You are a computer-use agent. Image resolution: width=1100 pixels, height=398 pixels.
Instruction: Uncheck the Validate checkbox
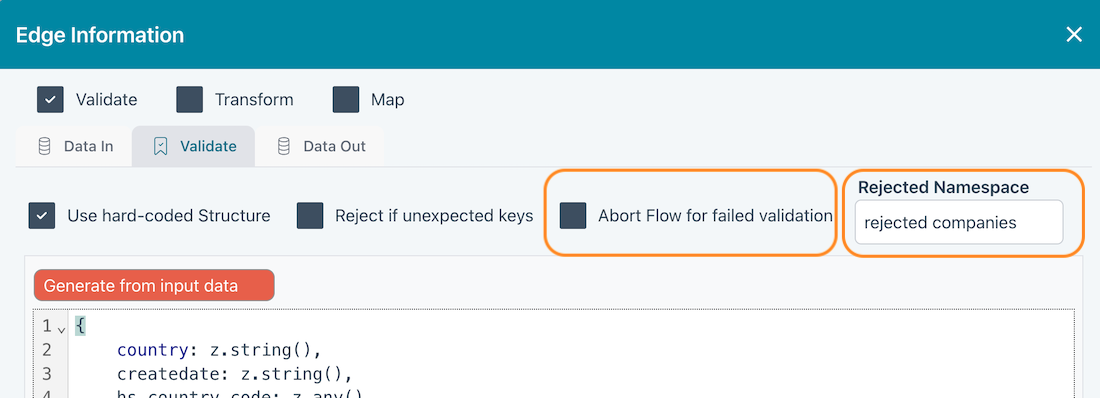point(50,100)
